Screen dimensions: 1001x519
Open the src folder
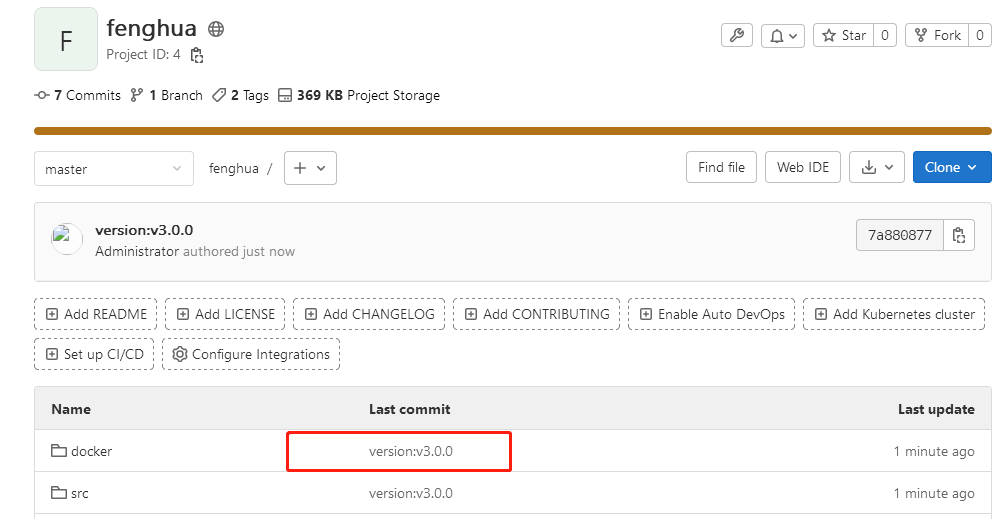[x=79, y=493]
